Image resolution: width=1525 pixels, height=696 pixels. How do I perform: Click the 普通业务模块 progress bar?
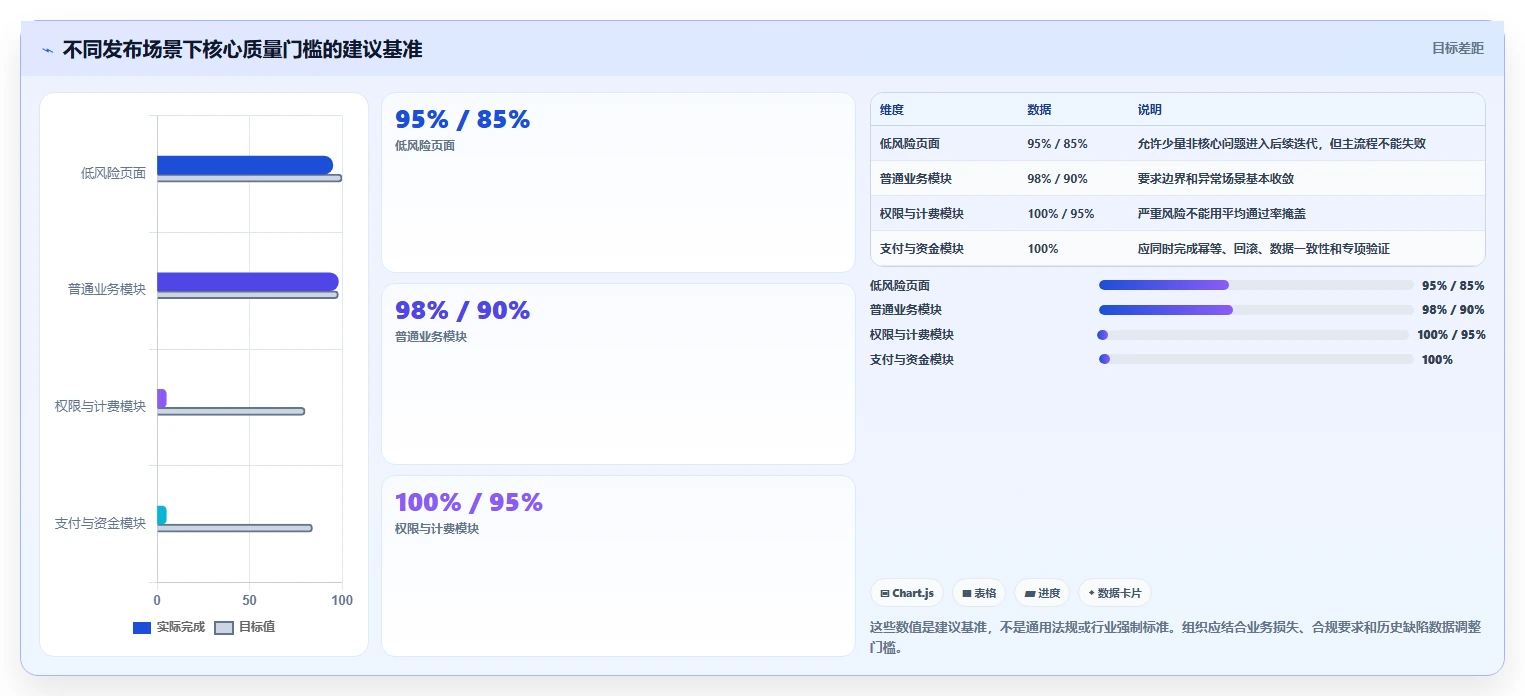1256,310
